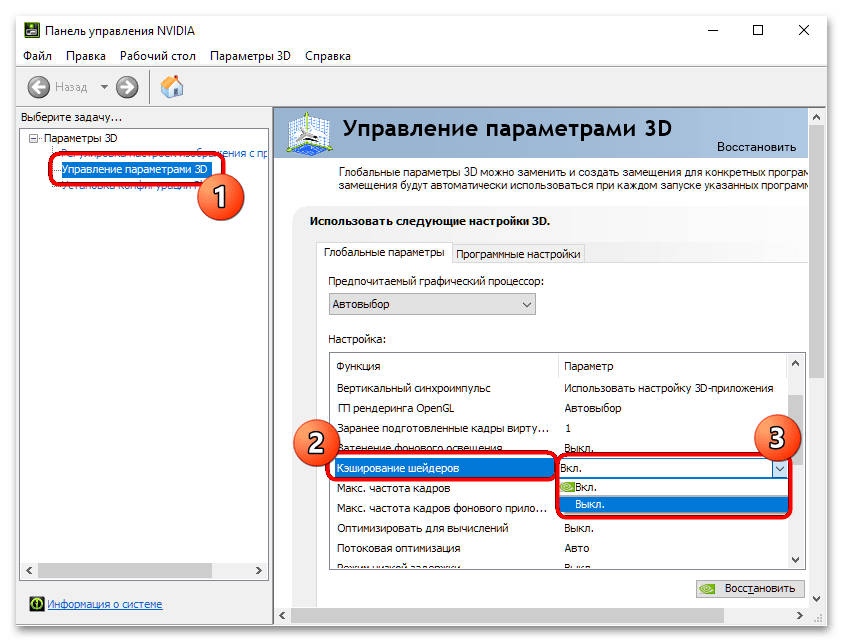This screenshot has width=843, height=642.
Task: Open the Справка menu
Action: pyautogui.click(x=327, y=56)
